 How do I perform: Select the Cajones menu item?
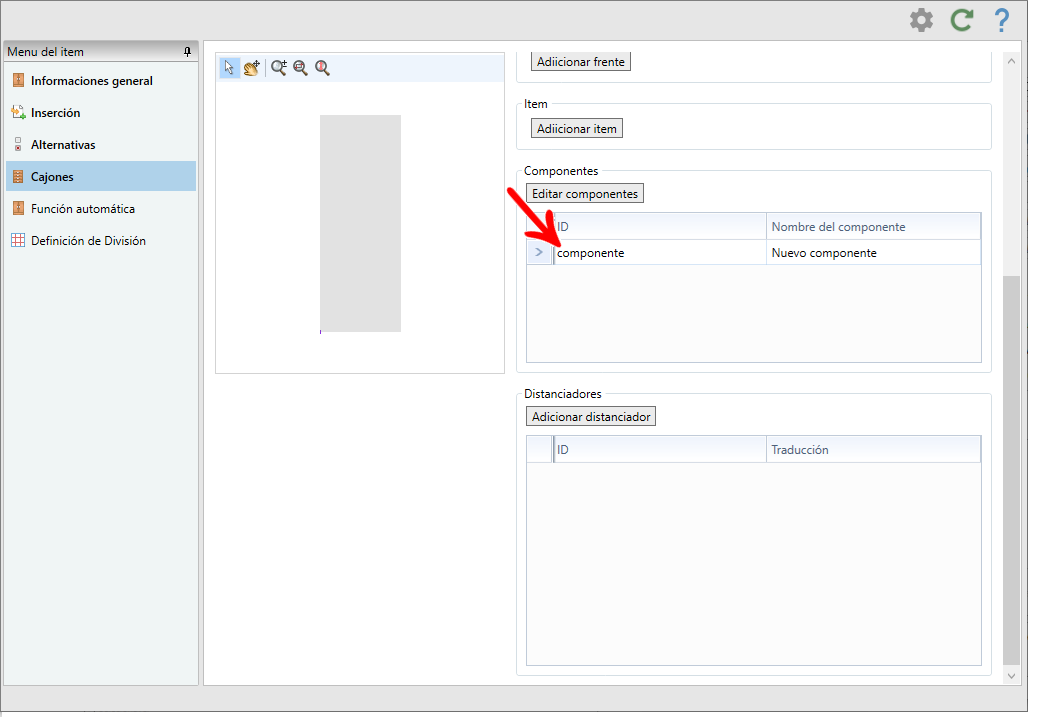(101, 177)
